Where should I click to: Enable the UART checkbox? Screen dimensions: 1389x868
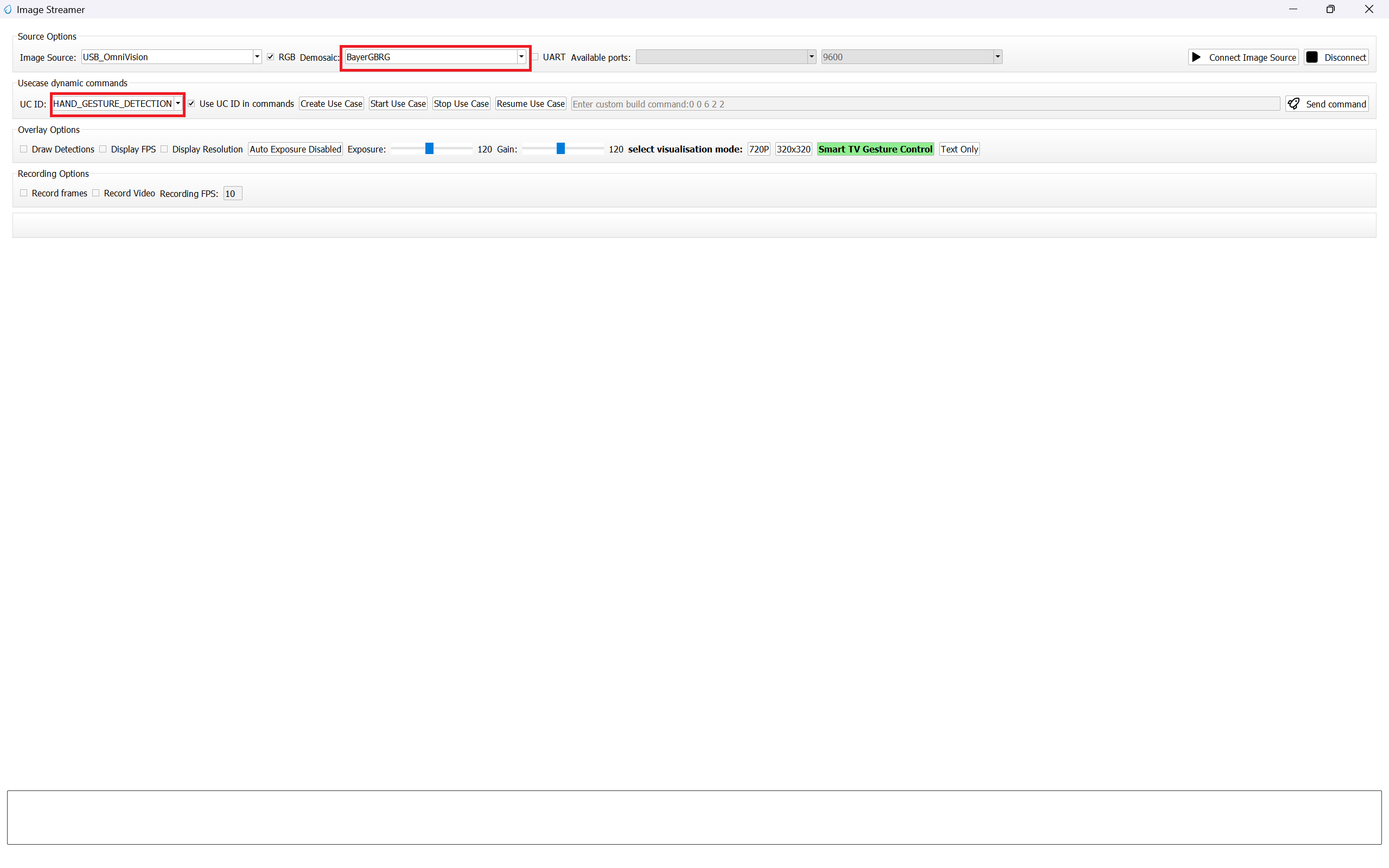[535, 57]
